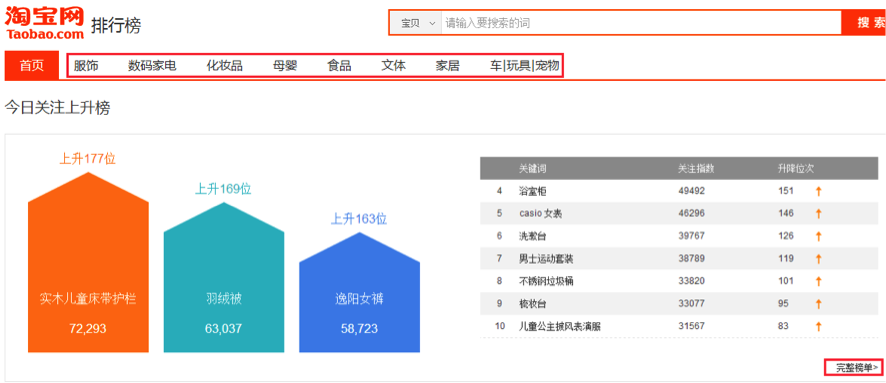The width and height of the screenshot is (886, 383).
Task: Click the teal 羽绒被 ranking bar
Action: [224, 277]
